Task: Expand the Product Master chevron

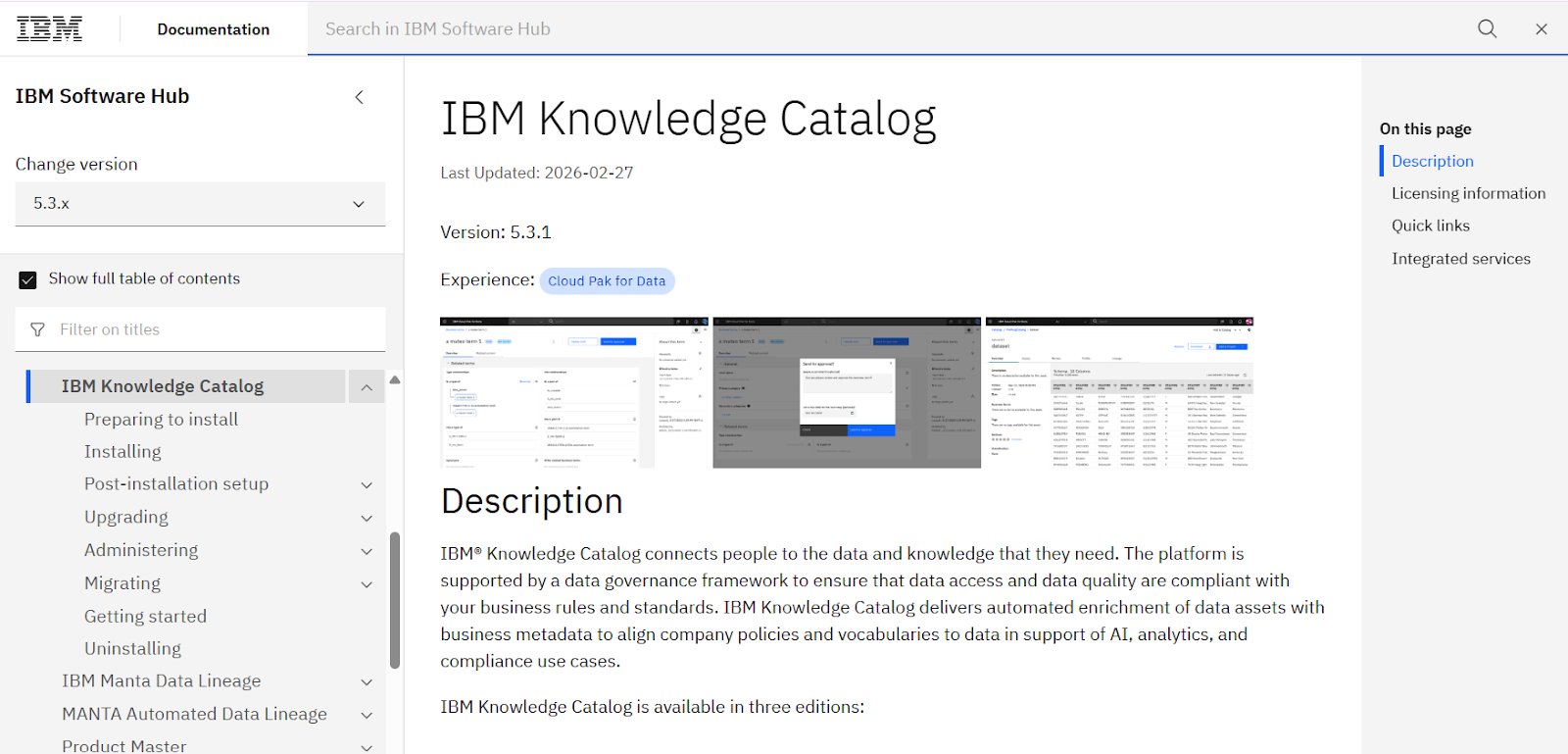Action: tap(367, 747)
